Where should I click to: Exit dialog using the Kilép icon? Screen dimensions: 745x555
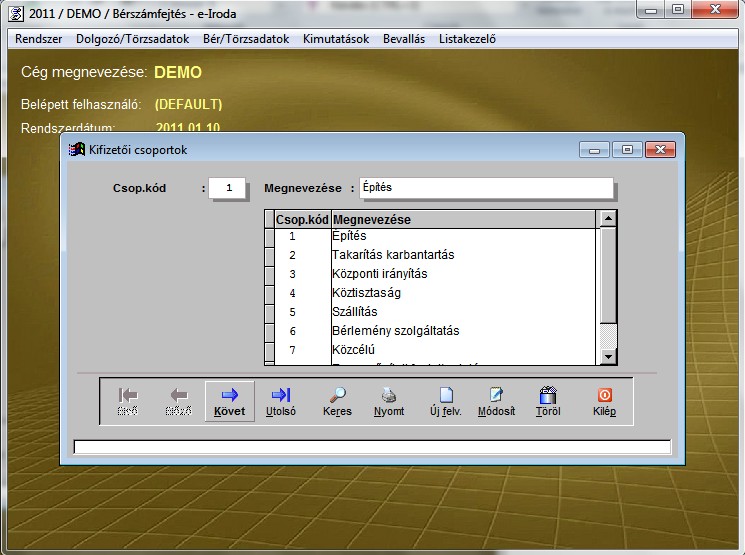click(x=604, y=401)
